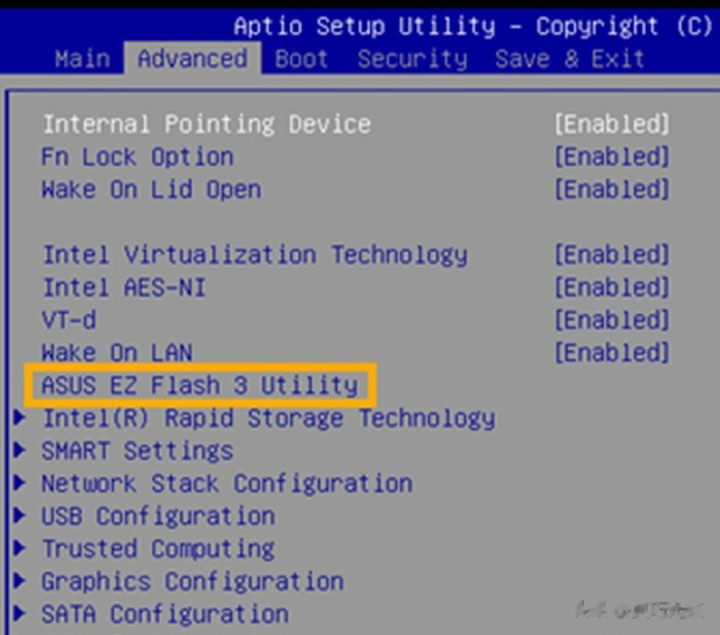Select the Save & Exit tab
The image size is (720, 635).
tap(569, 59)
